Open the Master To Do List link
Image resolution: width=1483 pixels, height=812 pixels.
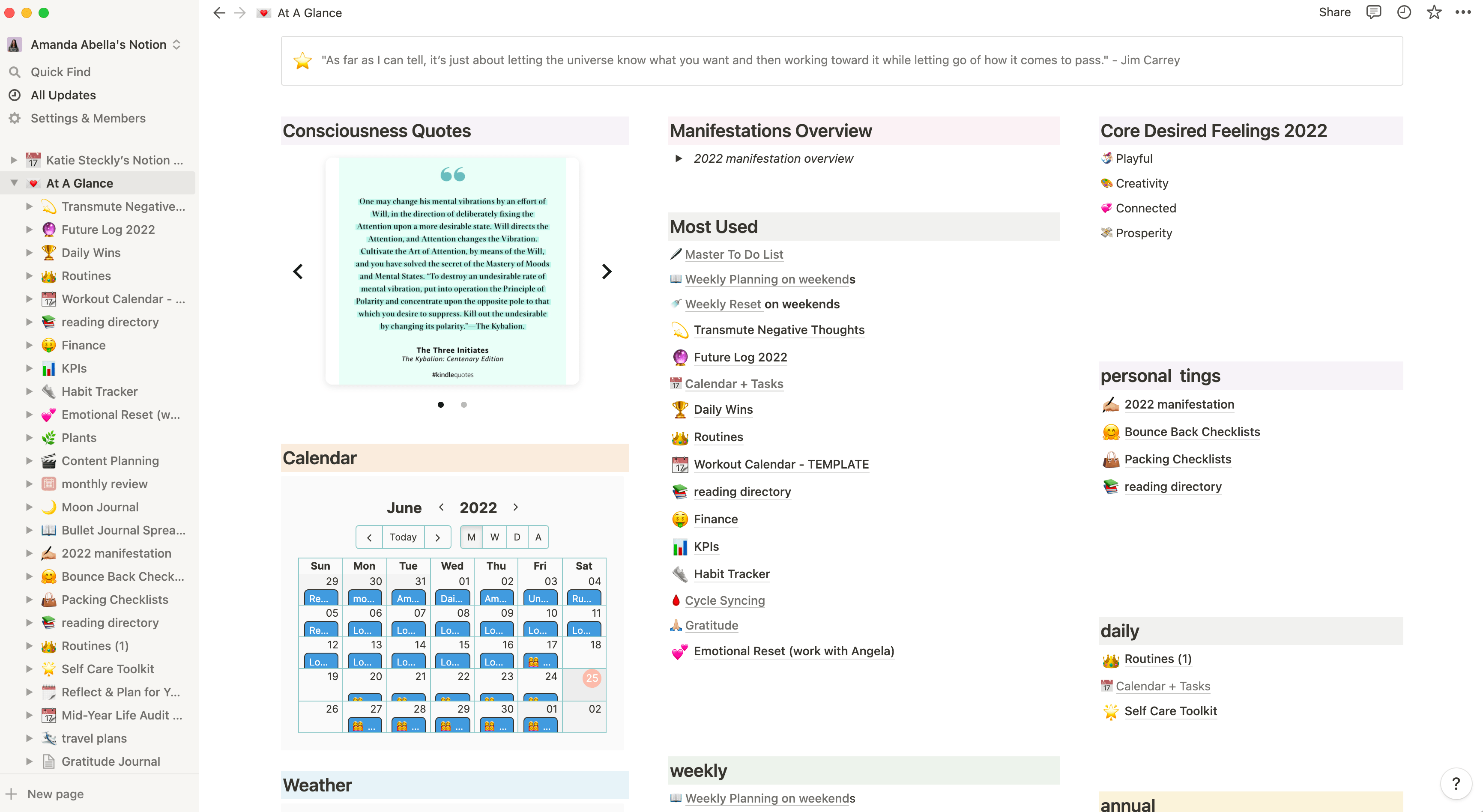(x=733, y=254)
